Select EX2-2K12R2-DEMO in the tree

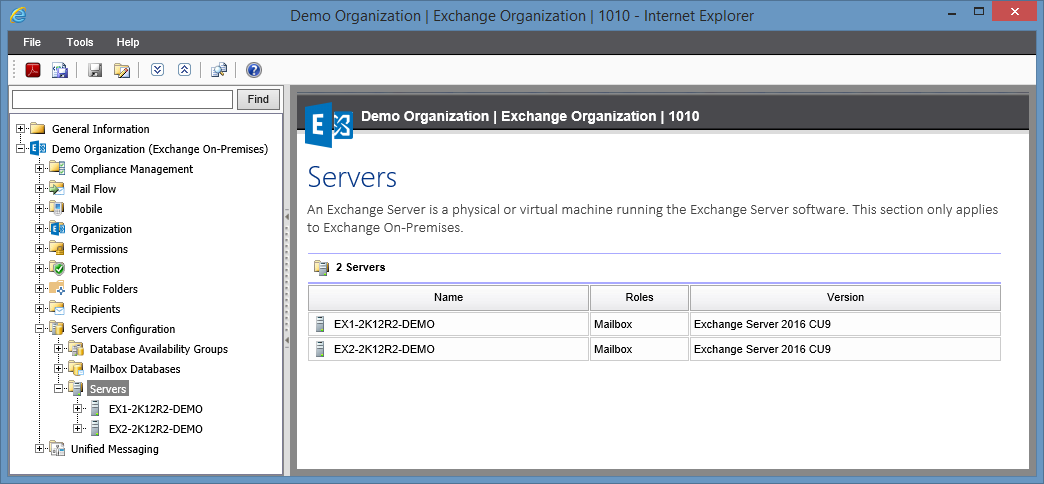[x=156, y=429]
